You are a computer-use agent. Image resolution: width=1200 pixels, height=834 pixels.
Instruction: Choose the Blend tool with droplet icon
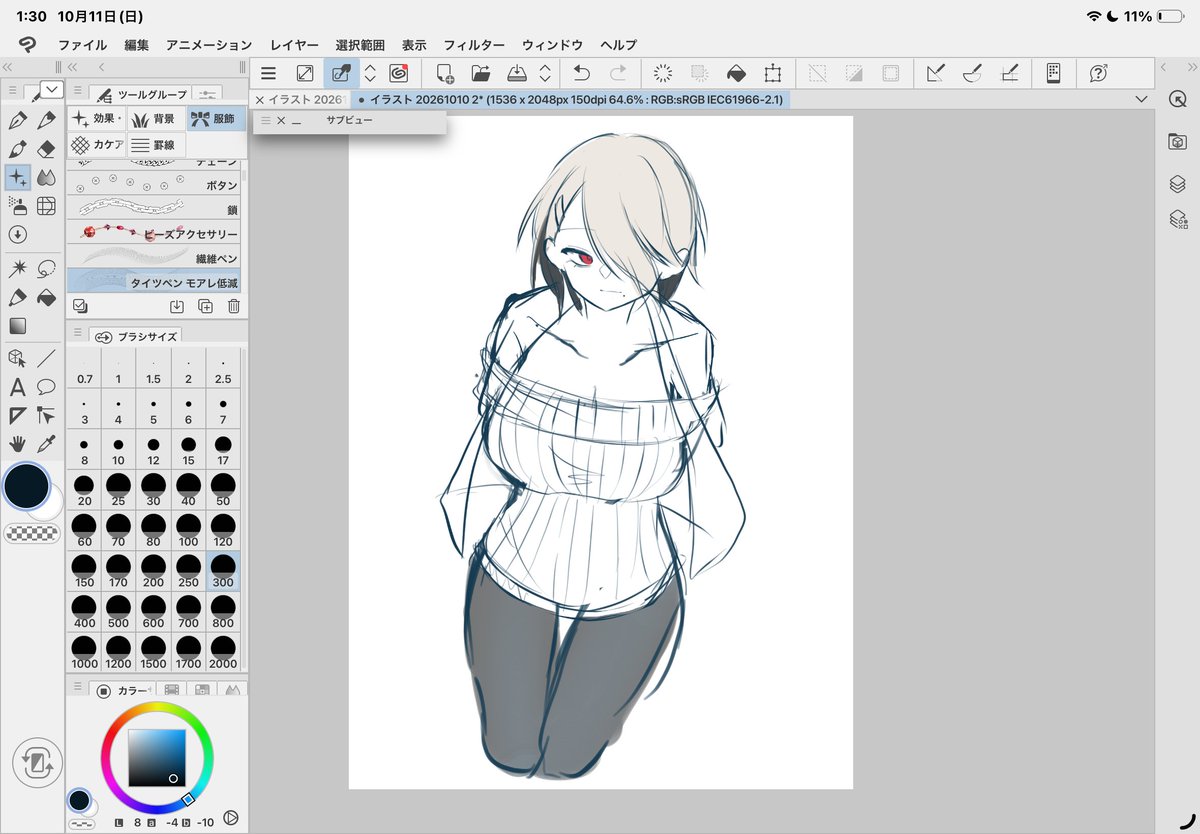(46, 177)
